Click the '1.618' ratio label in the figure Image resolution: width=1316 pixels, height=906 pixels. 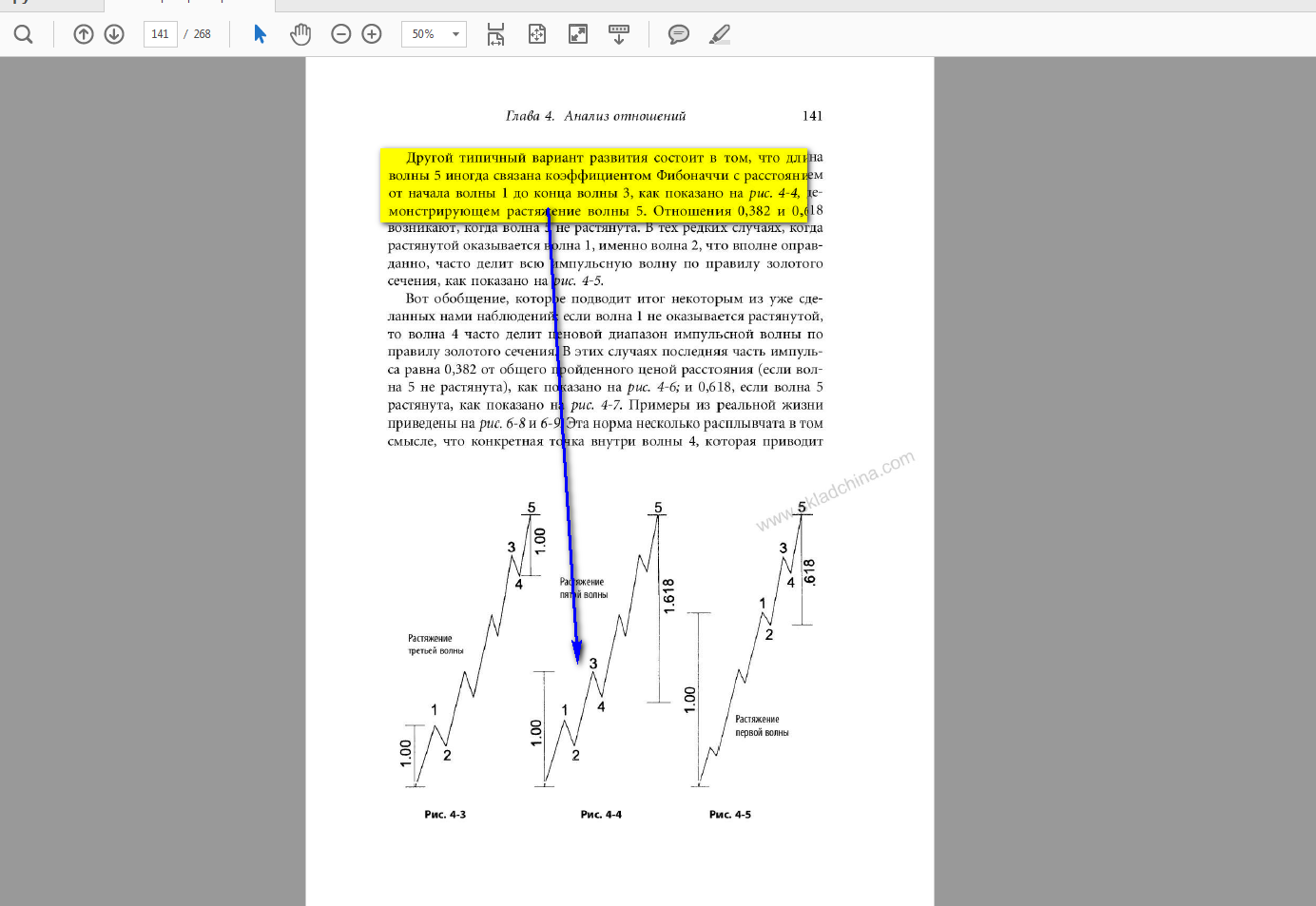click(668, 596)
